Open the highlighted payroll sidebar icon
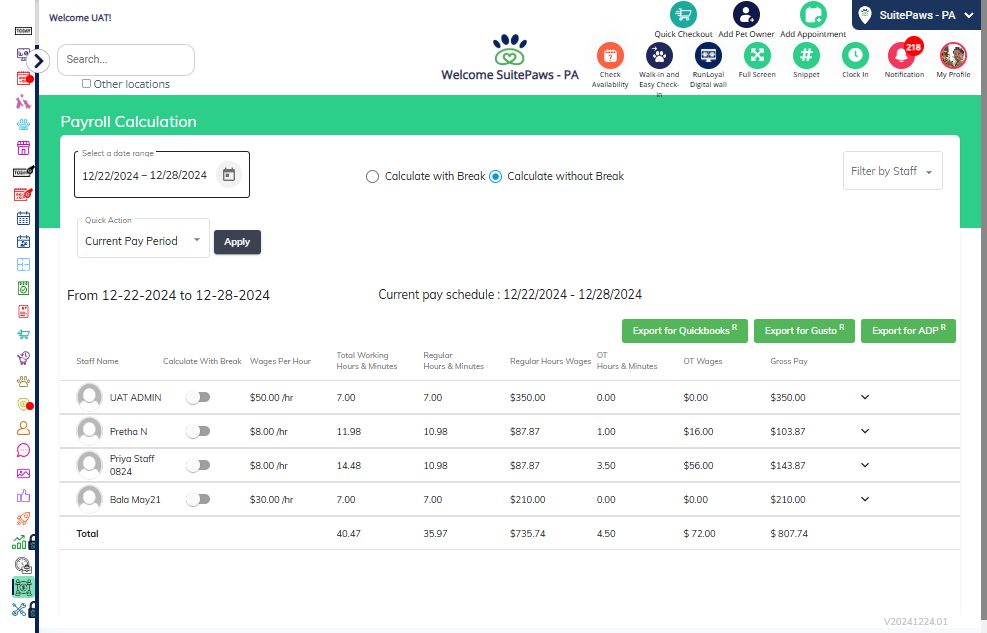 tap(23, 587)
